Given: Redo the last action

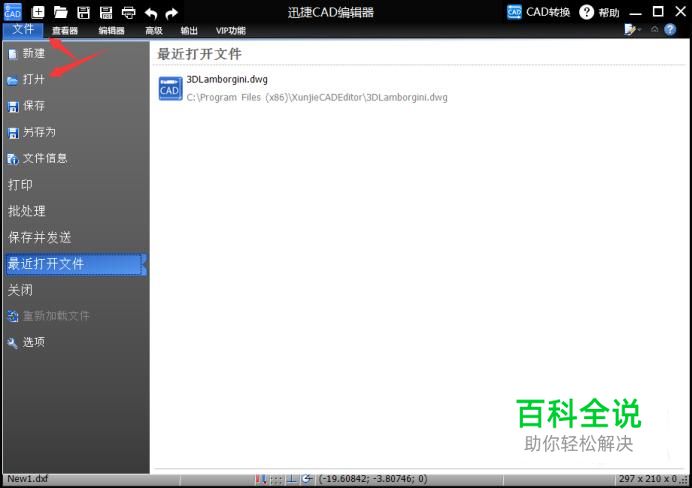Looking at the screenshot, I should click(171, 13).
